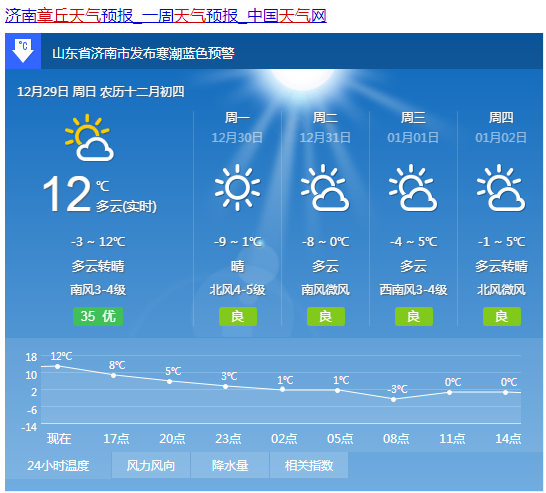Click the 北风微风 wind text
Image resolution: width=546 pixels, height=493 pixels.
(501, 290)
